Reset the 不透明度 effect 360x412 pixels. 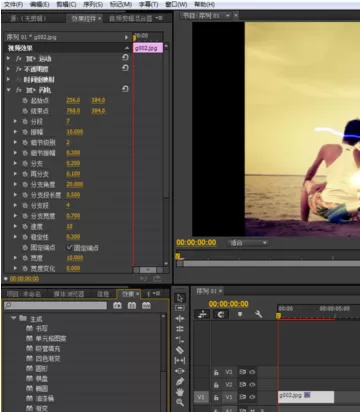point(125,68)
